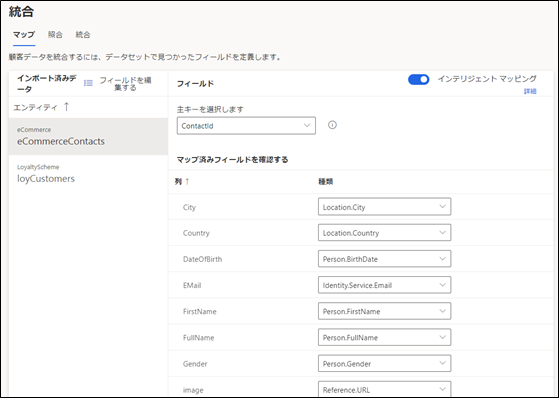Click the sort arrow beside 列 column header

(x=187, y=182)
